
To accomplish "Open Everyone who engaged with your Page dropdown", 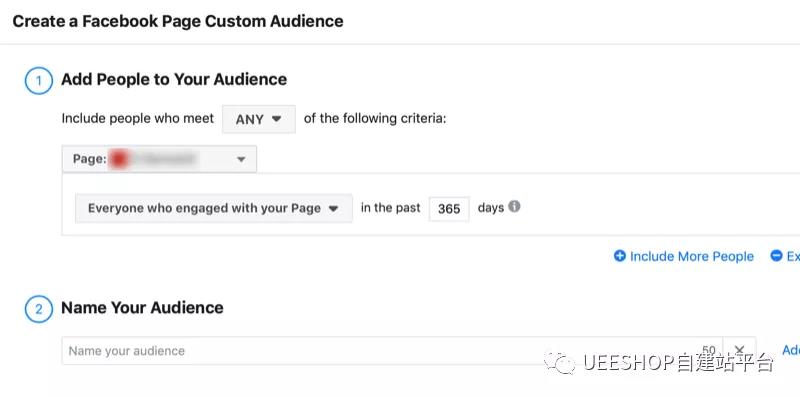I will [214, 208].
